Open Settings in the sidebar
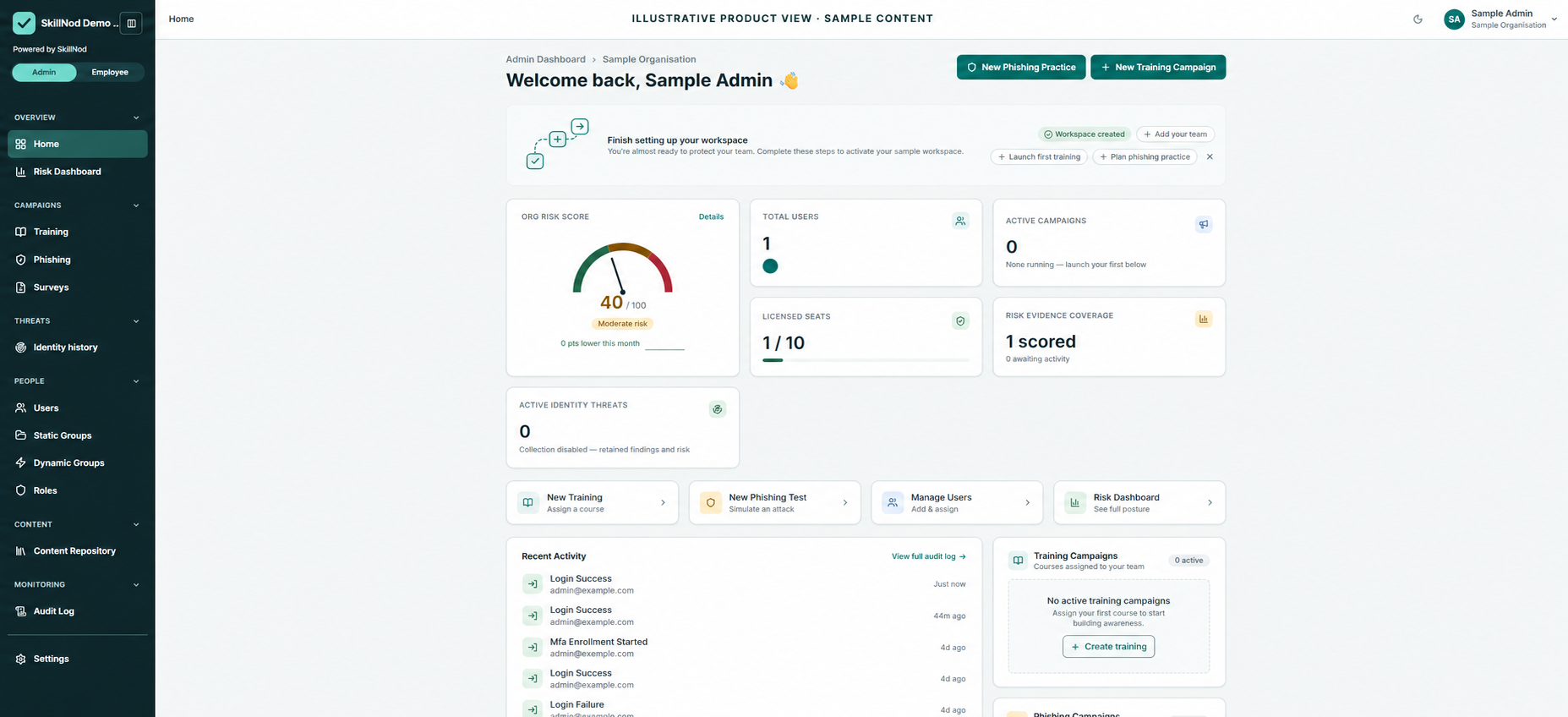Image resolution: width=1568 pixels, height=717 pixels. [x=78, y=659]
